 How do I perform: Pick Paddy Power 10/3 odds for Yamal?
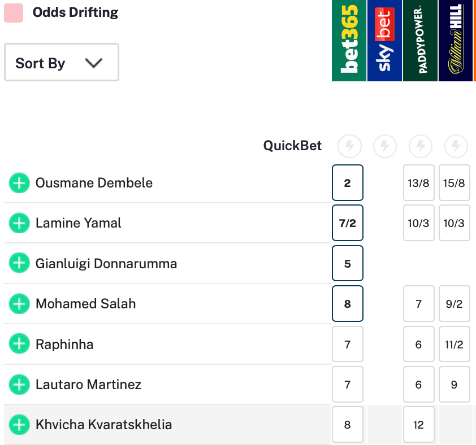click(x=419, y=223)
